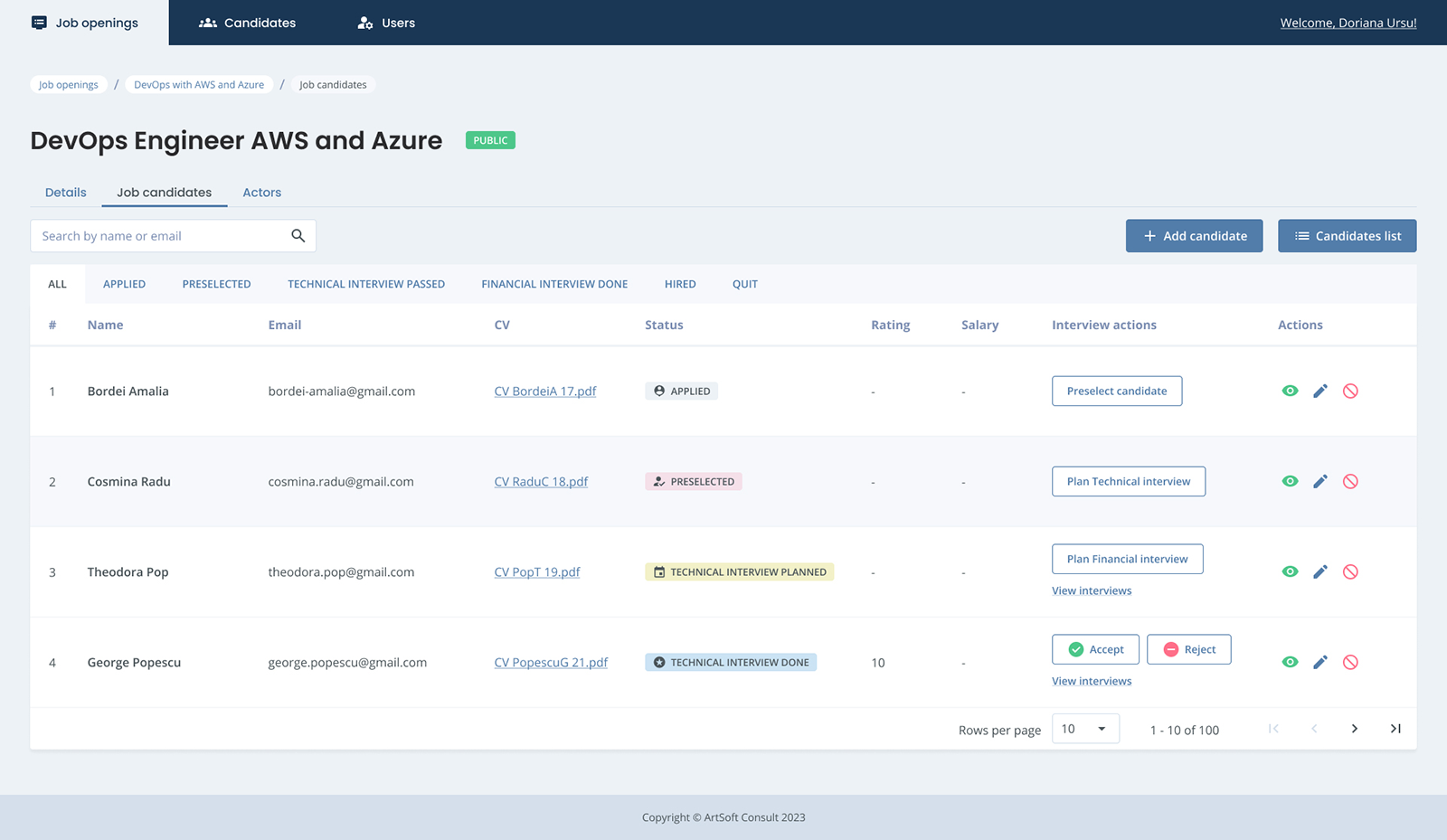Click the Add candidate button
1447x840 pixels.
(1194, 236)
